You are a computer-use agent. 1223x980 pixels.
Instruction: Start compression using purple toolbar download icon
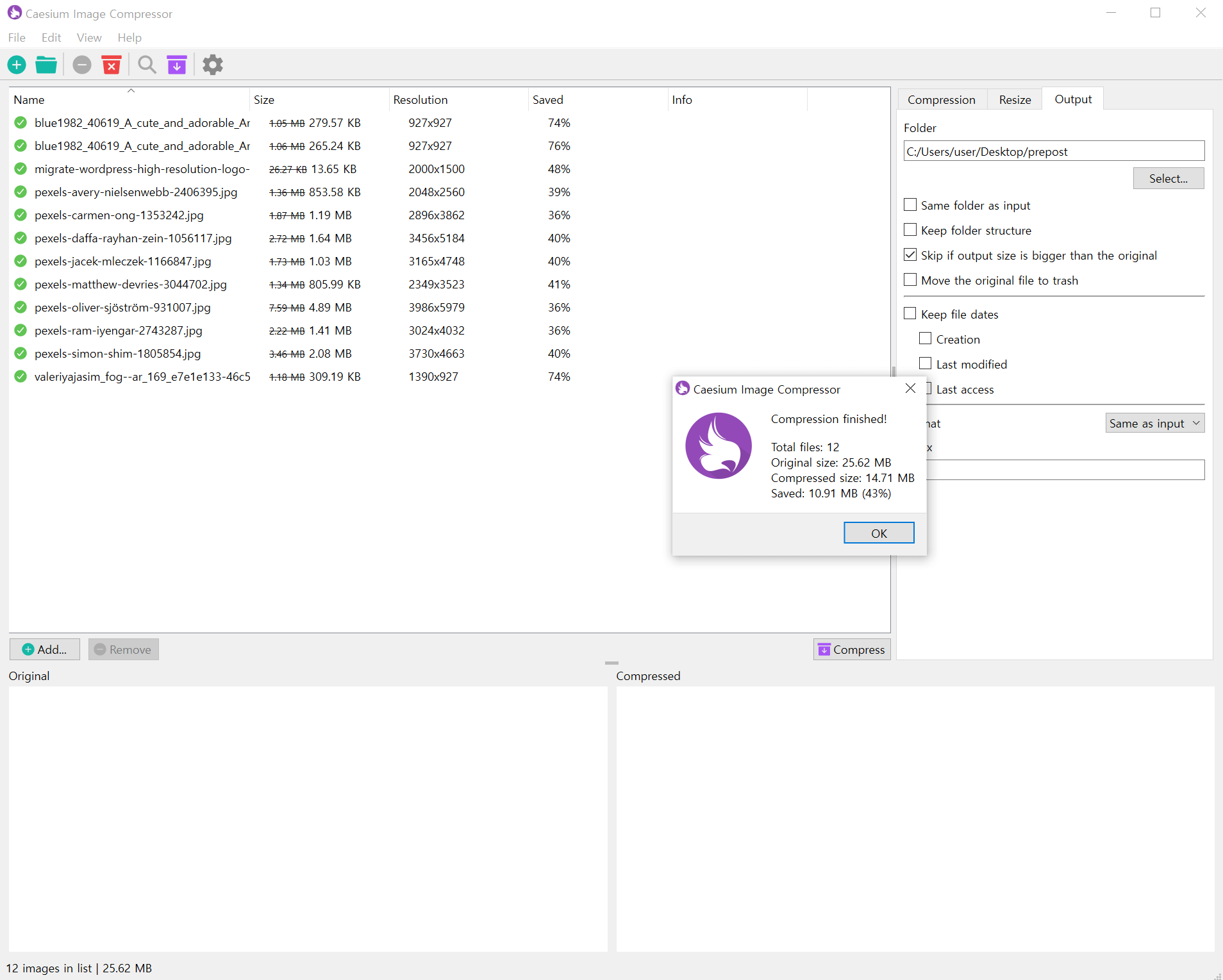[x=177, y=65]
